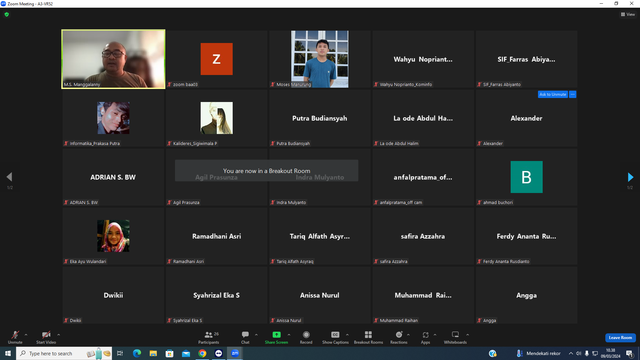Select ahmad buchori's B avatar

coord(527,177)
